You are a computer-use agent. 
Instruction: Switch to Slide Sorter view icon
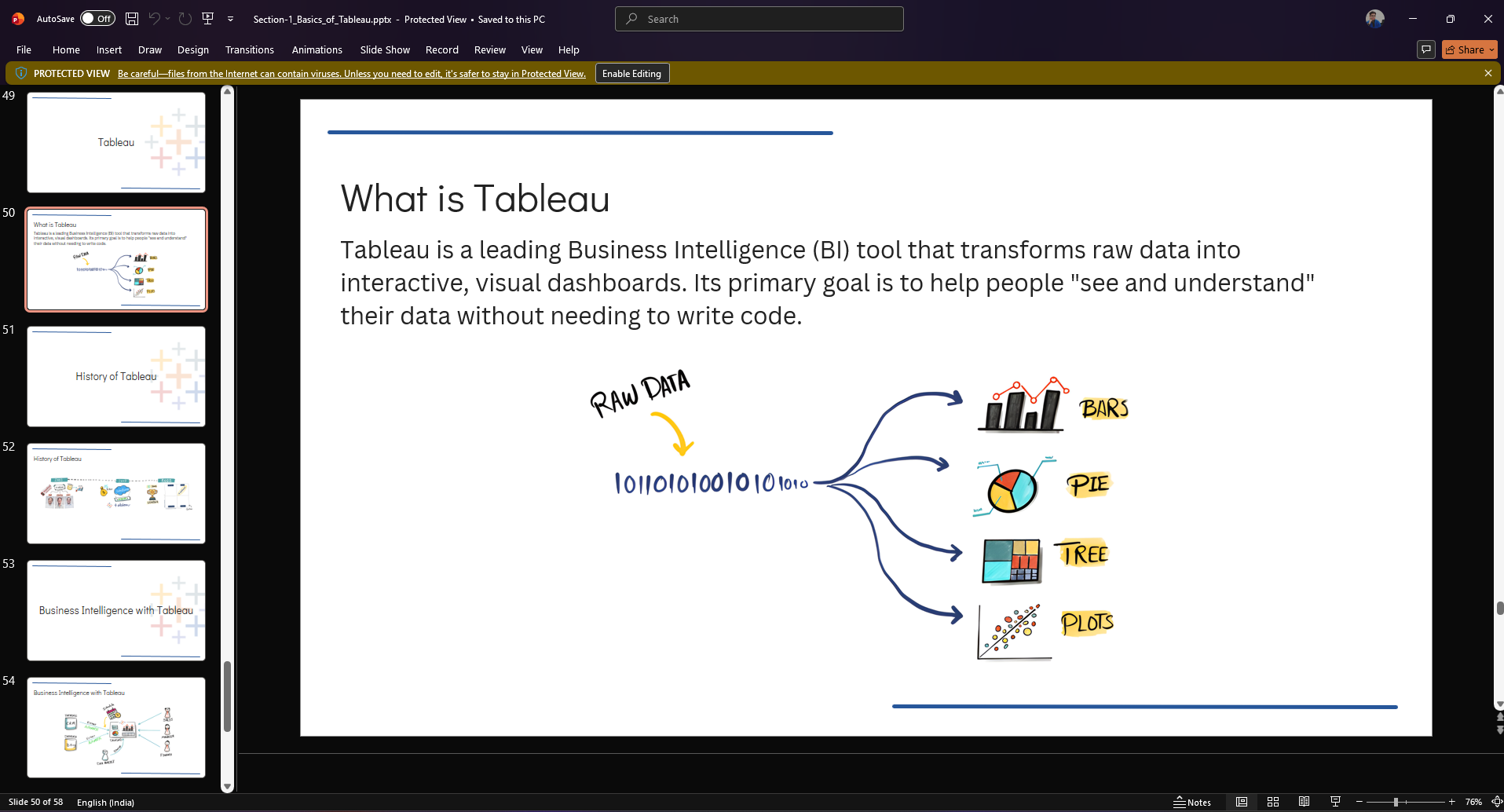point(1273,802)
